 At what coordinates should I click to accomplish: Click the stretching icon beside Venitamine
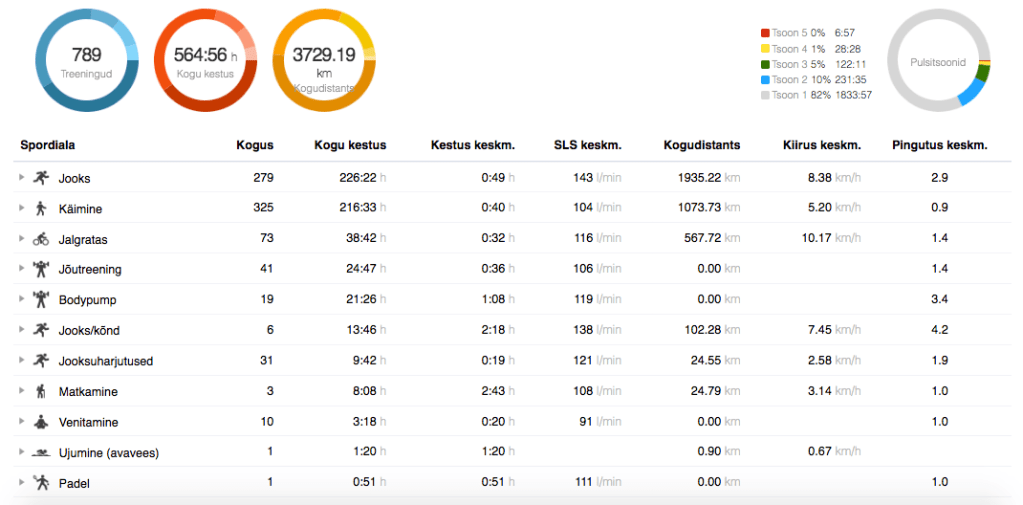tap(40, 422)
